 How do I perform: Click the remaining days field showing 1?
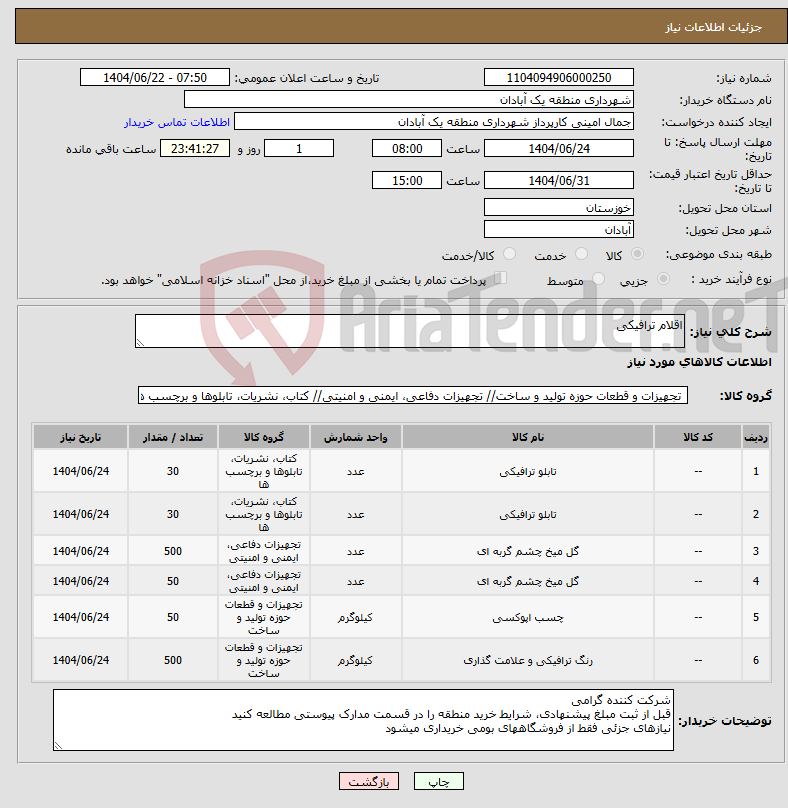coord(299,148)
